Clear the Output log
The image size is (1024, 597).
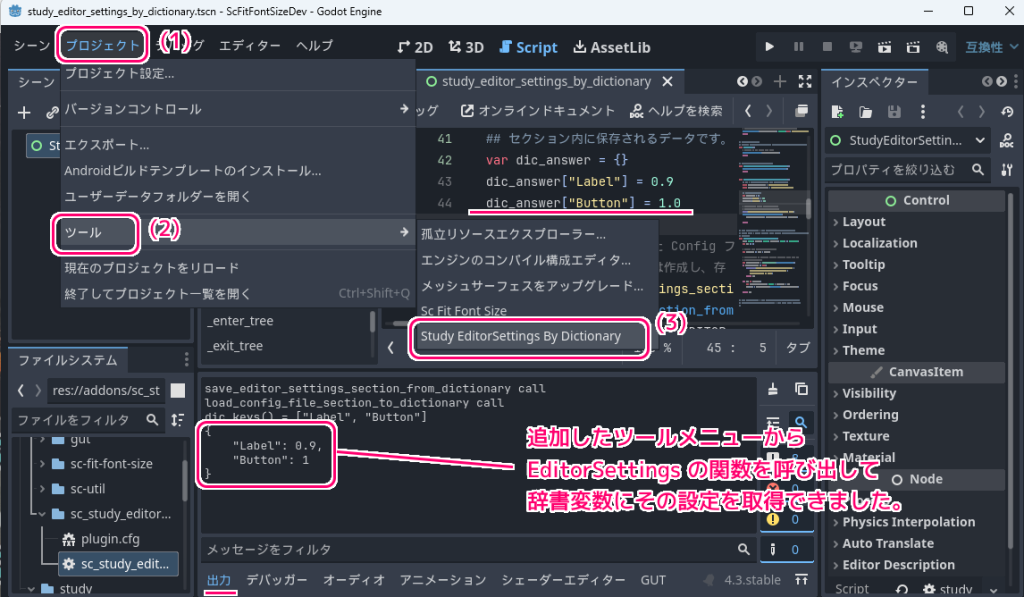click(772, 388)
